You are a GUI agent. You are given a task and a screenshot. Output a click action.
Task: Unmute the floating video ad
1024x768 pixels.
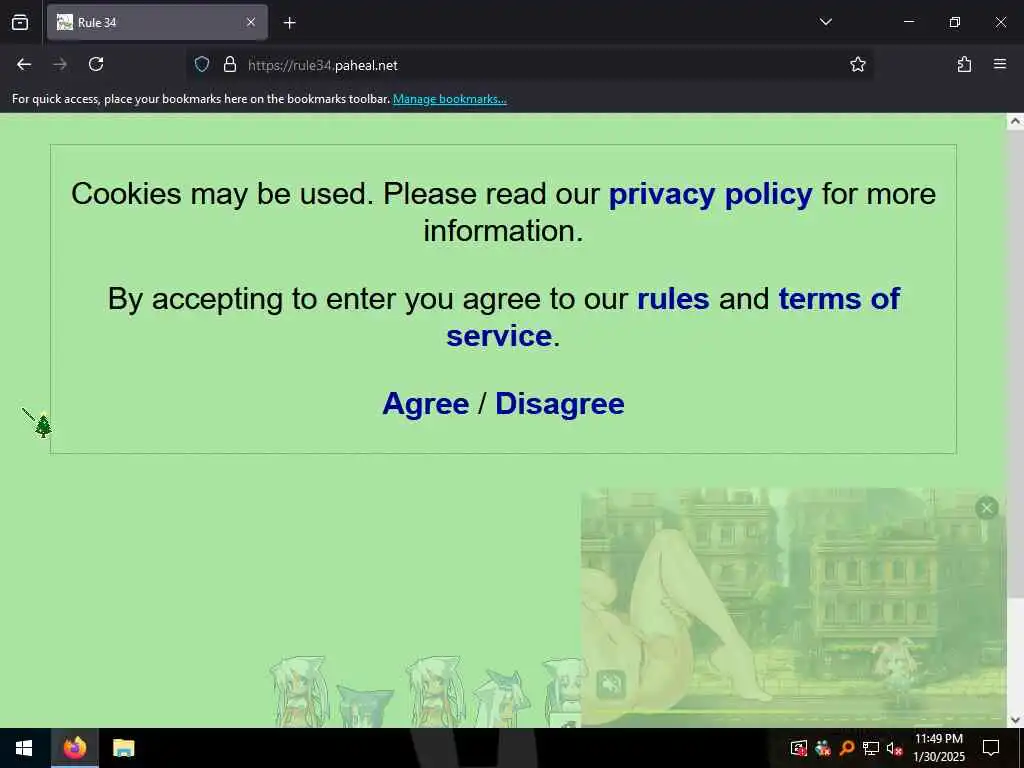click(x=611, y=684)
